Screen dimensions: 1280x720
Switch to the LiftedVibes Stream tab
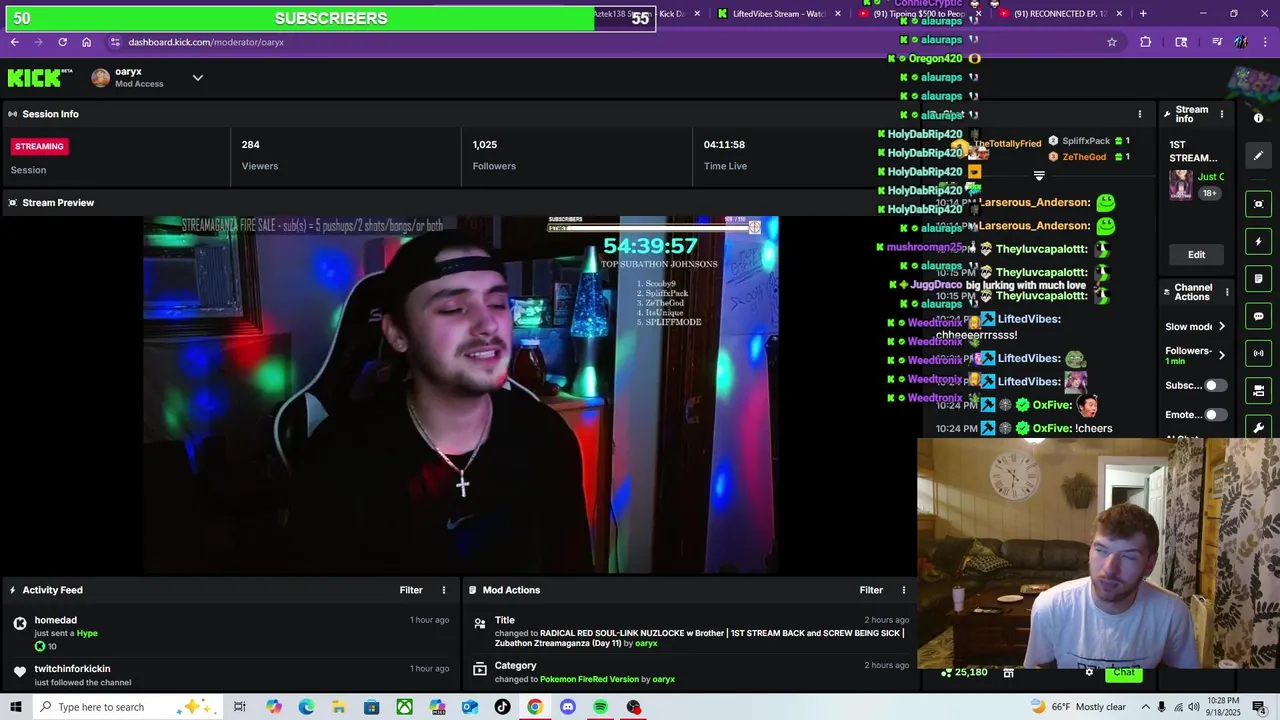click(x=780, y=14)
